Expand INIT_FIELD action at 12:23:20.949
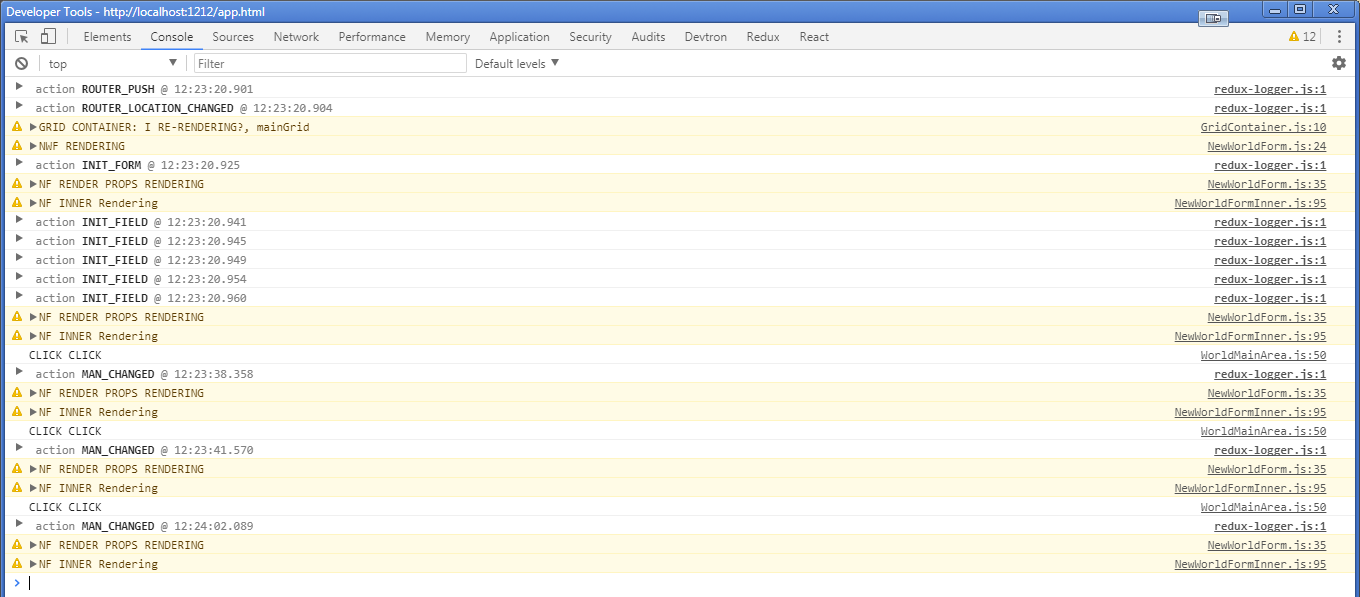The image size is (1360, 597). 19,259
